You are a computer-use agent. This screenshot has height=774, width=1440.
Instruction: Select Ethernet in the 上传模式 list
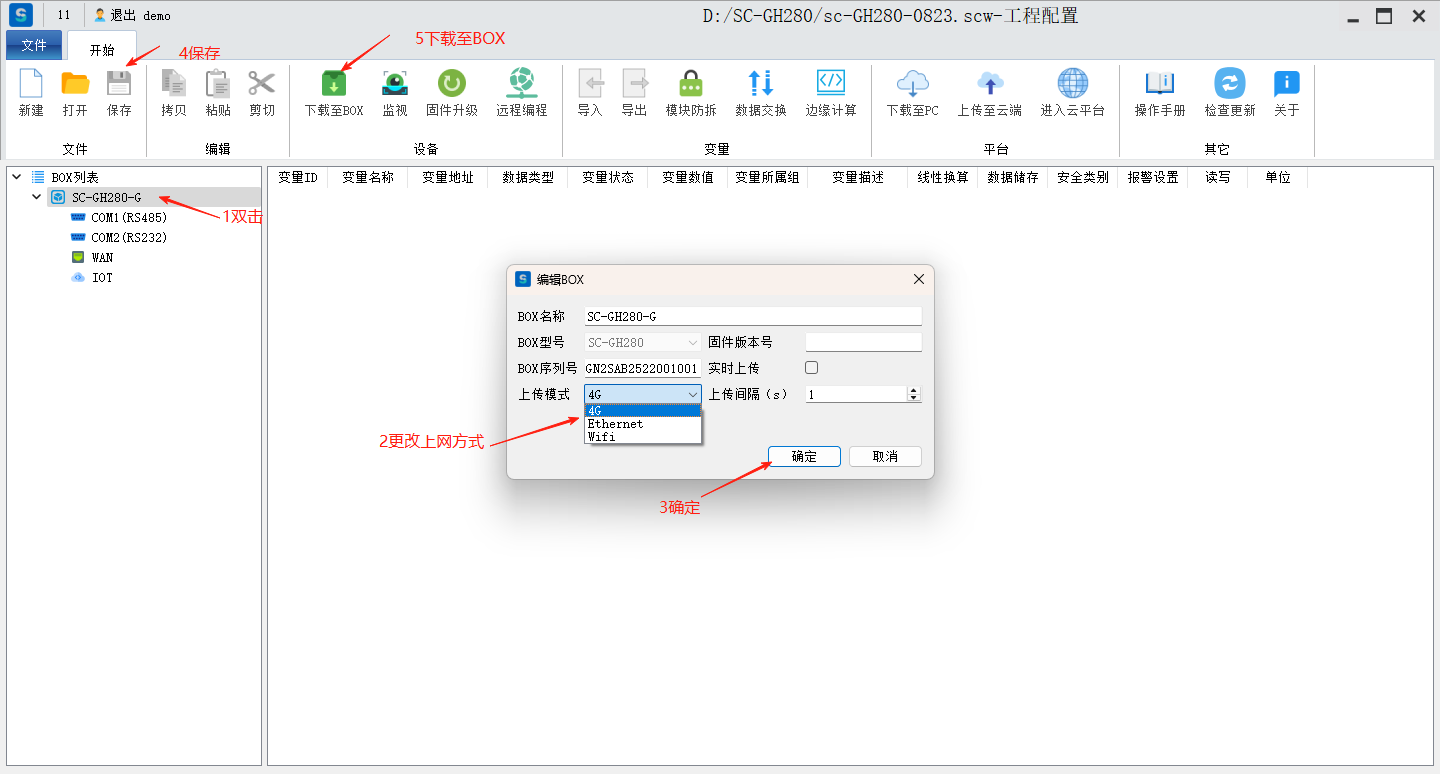click(616, 424)
